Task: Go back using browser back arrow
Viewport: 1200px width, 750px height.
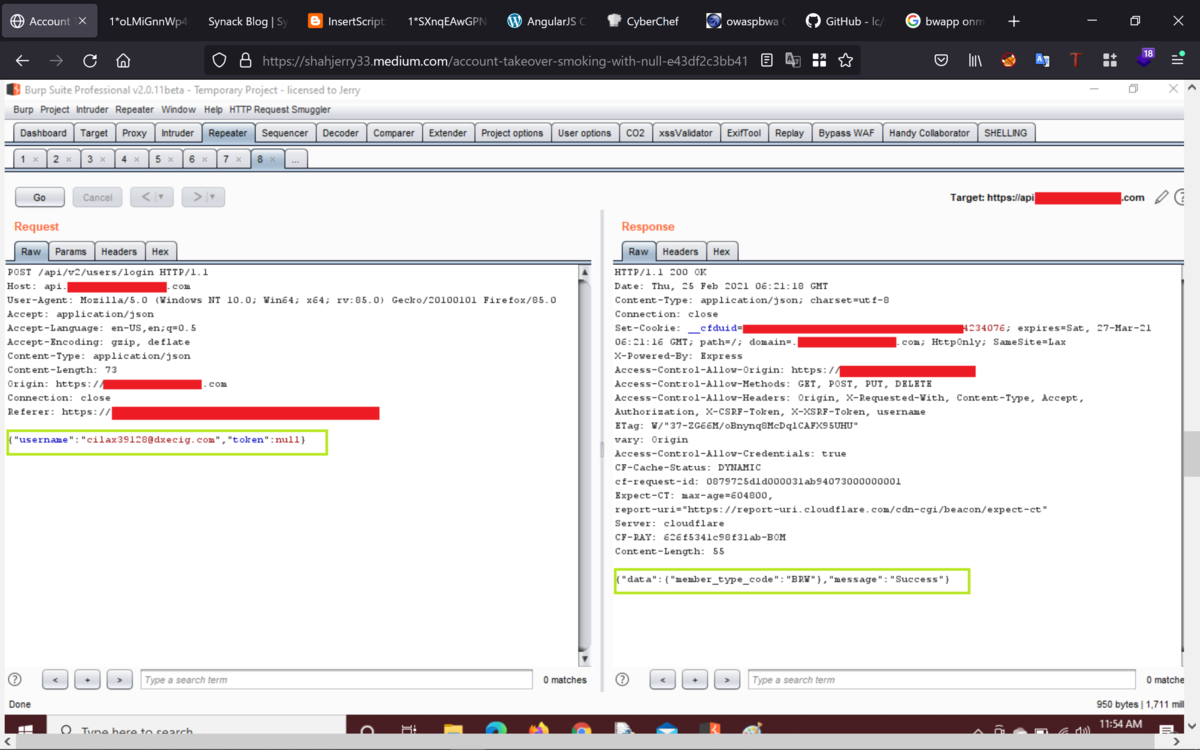Action: [23, 61]
